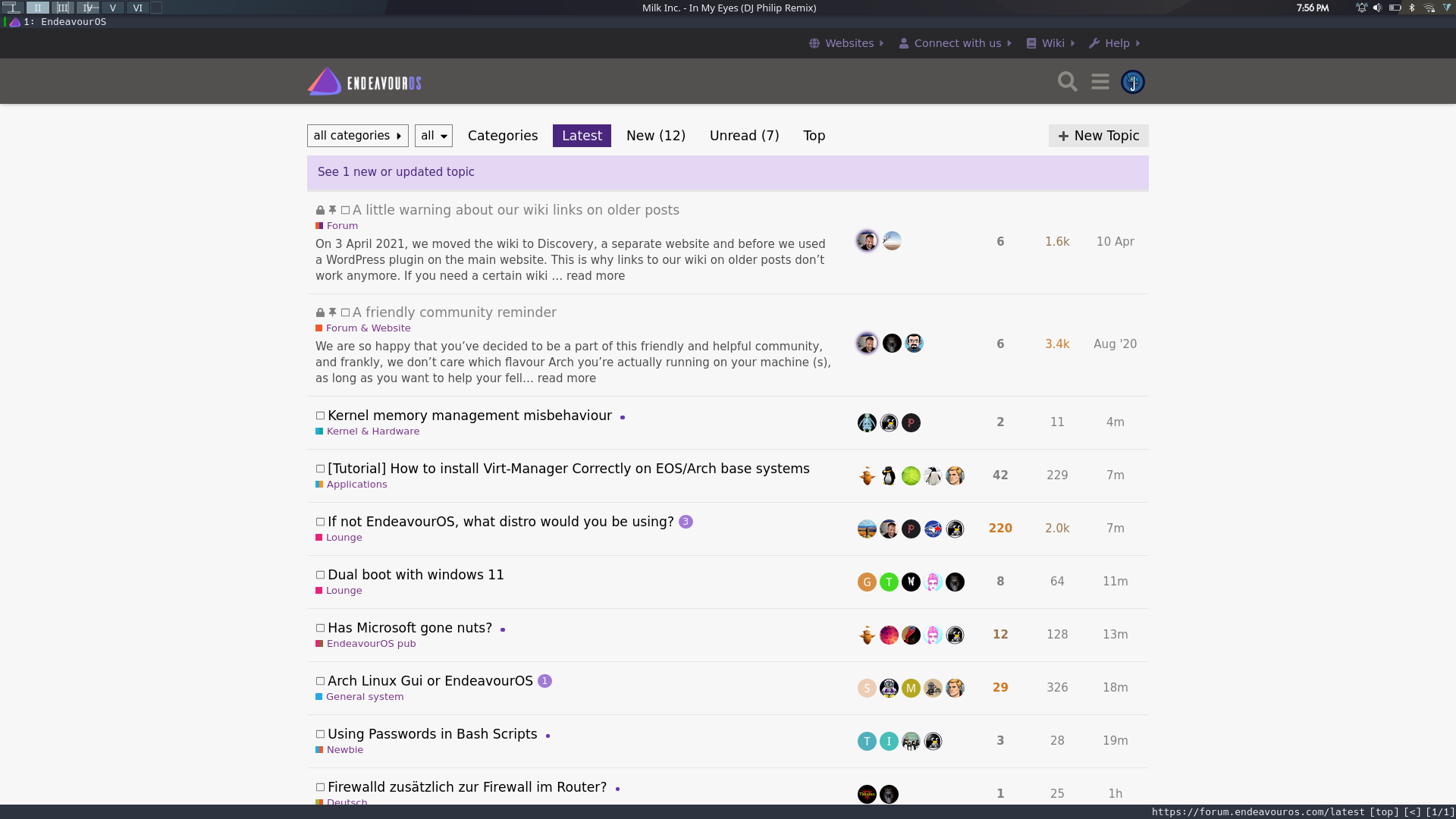This screenshot has height=819, width=1456.
Task: Expand the 'all' filter dropdown
Action: coord(433,135)
